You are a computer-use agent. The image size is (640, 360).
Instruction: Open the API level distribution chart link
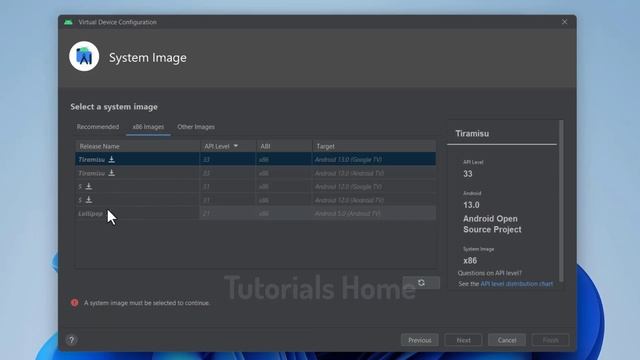(x=517, y=284)
